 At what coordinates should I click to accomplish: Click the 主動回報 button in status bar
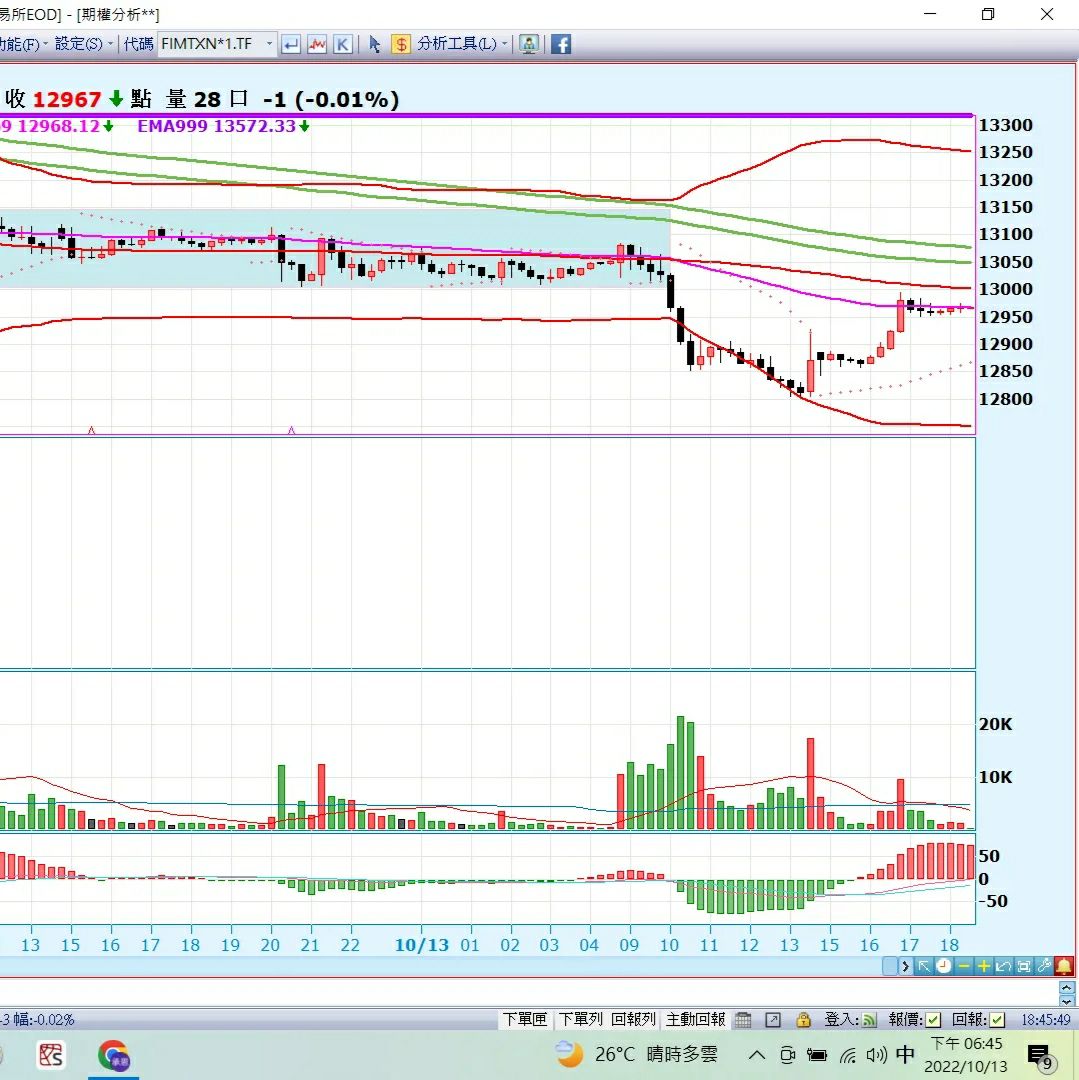pyautogui.click(x=695, y=1020)
